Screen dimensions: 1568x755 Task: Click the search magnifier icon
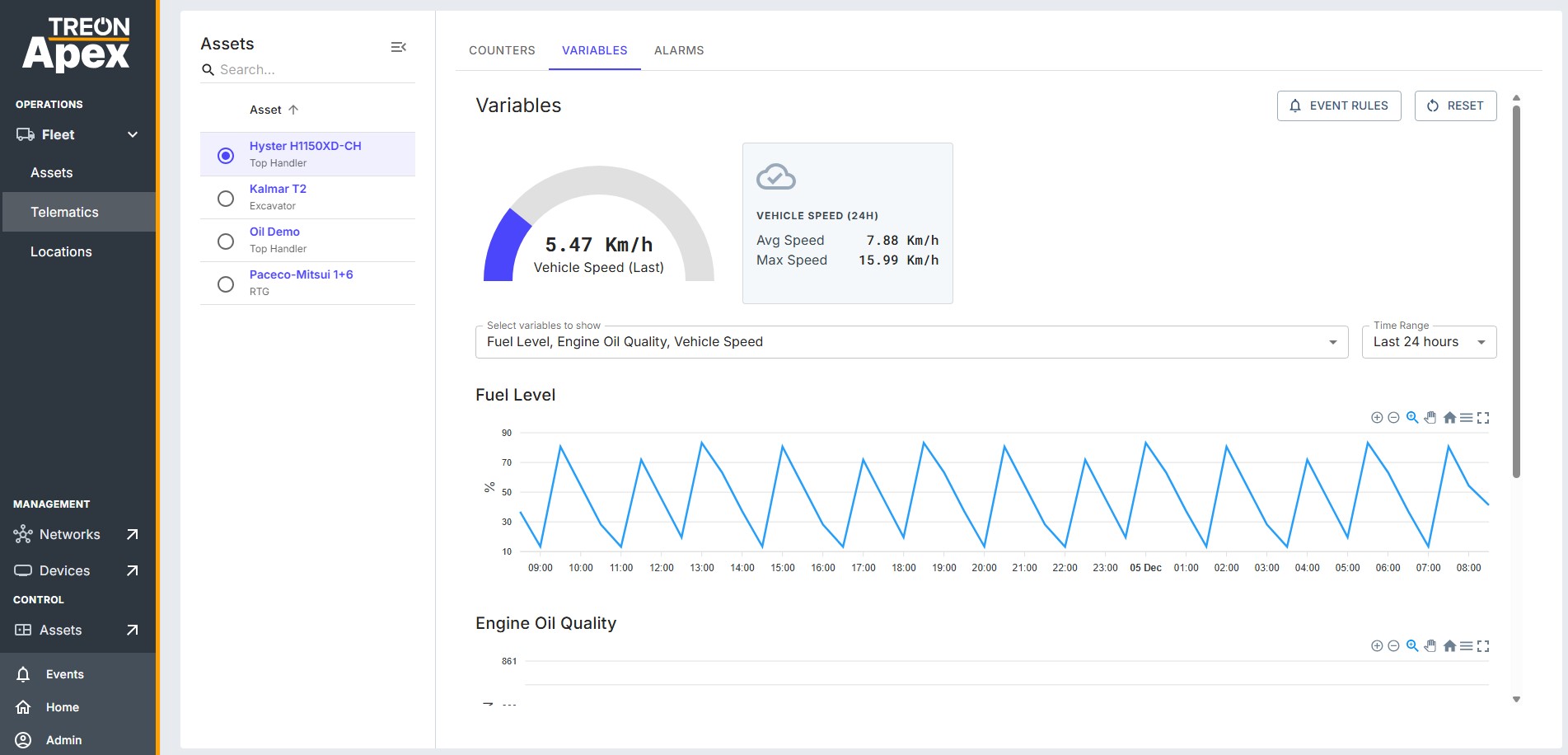pyautogui.click(x=208, y=70)
